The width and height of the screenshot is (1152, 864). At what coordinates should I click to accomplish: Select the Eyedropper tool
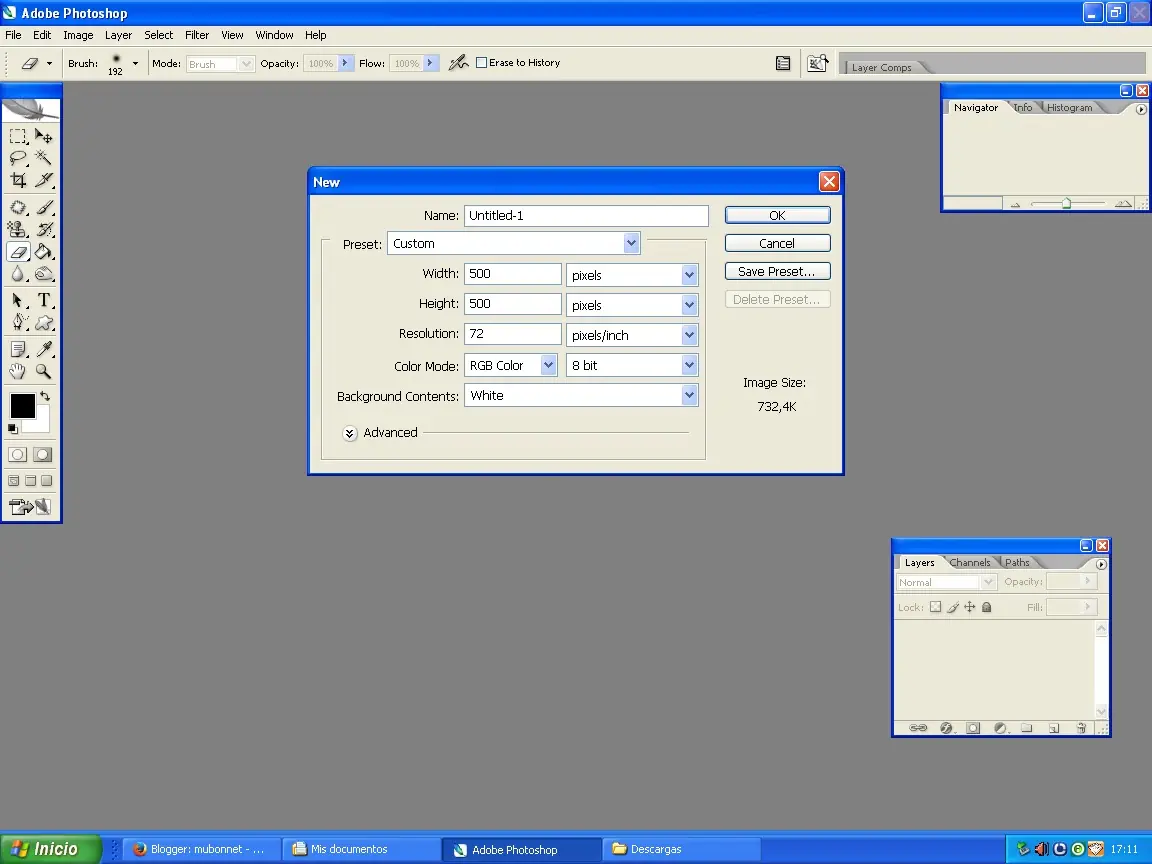[x=44, y=349]
